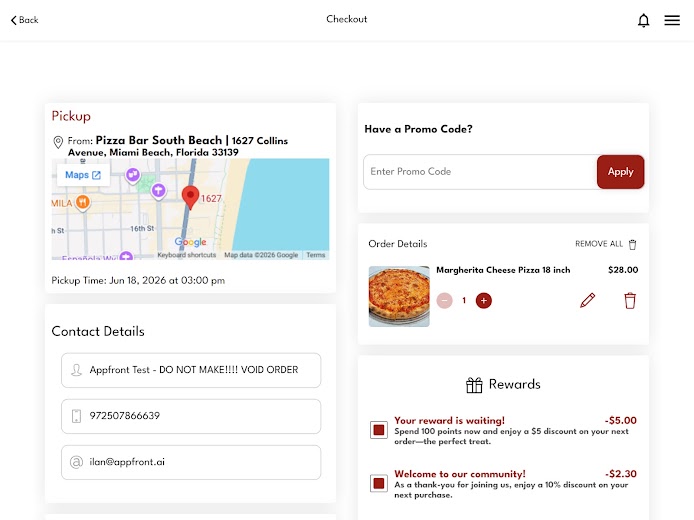Click the Order Details label
This screenshot has height=520, width=694.
point(397,244)
